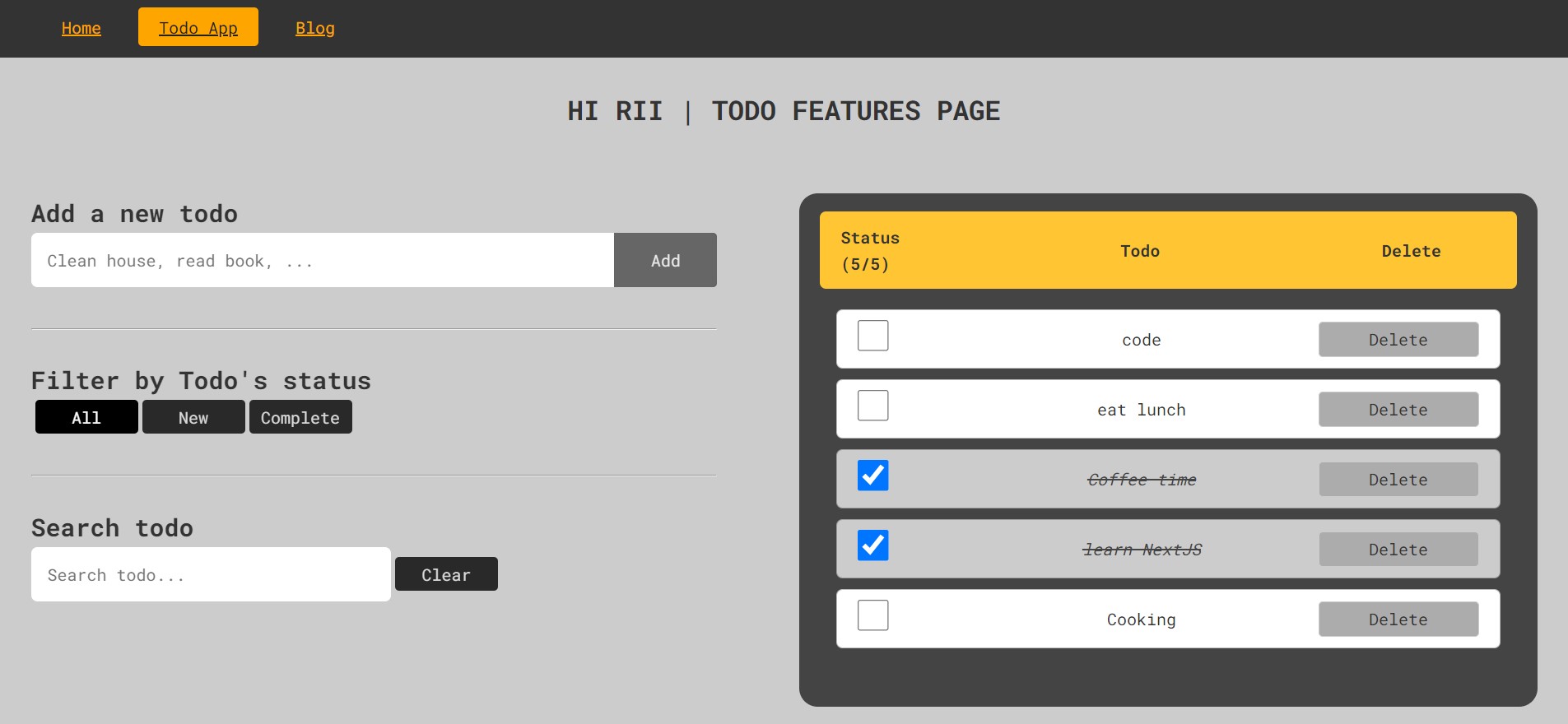This screenshot has height=724, width=1568.
Task: Focus the new todo text input
Action: pyautogui.click(x=322, y=261)
